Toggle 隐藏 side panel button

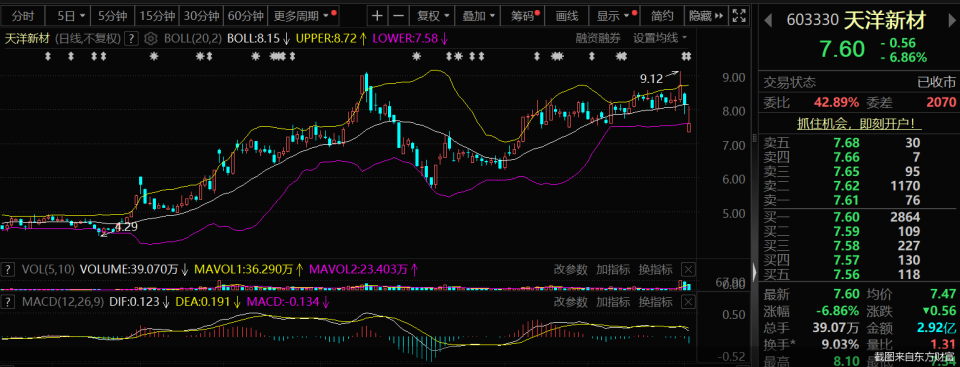[707, 15]
